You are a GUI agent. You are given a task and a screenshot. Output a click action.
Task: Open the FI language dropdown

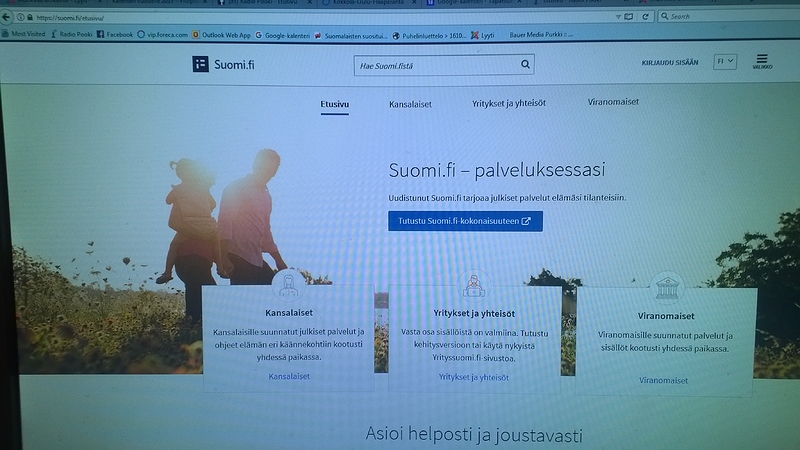point(725,61)
